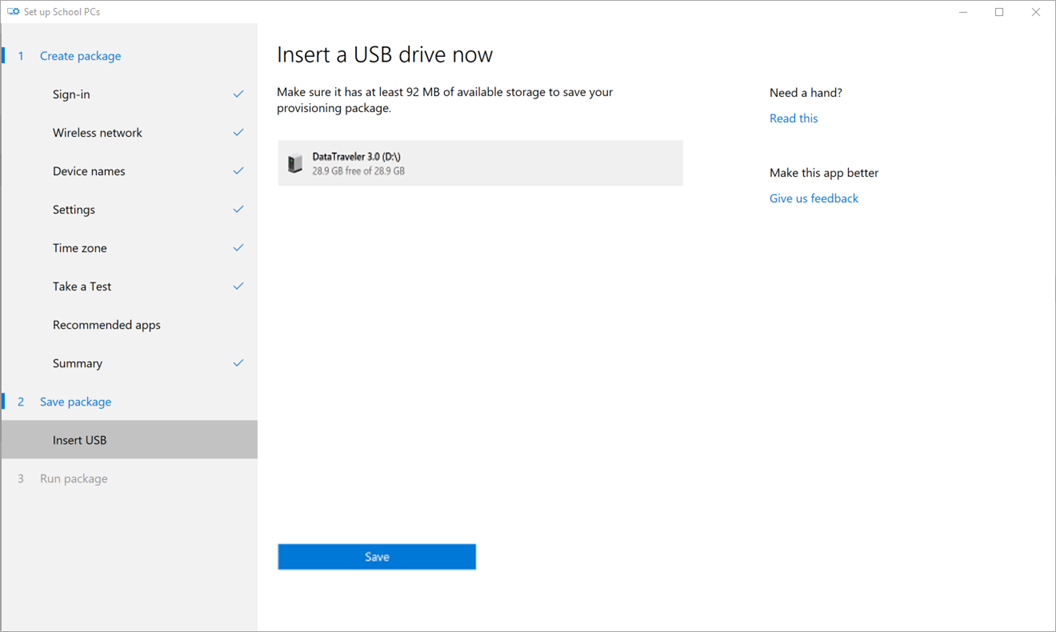Maximize the Set up School PCs window
Image resolution: width=1056 pixels, height=632 pixels.
click(999, 12)
